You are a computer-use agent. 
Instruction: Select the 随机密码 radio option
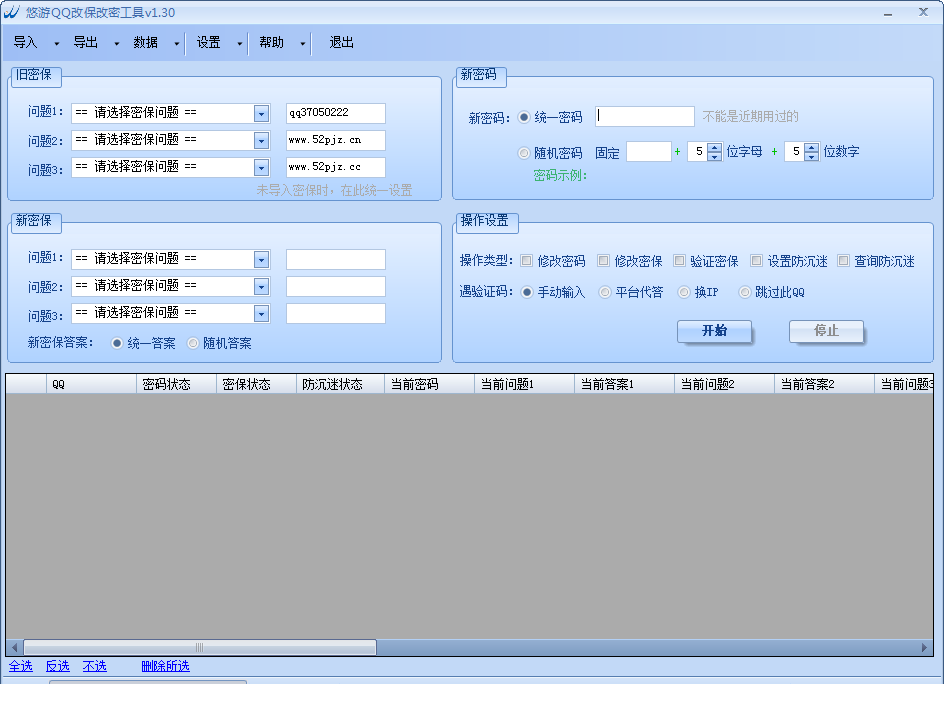[524, 153]
